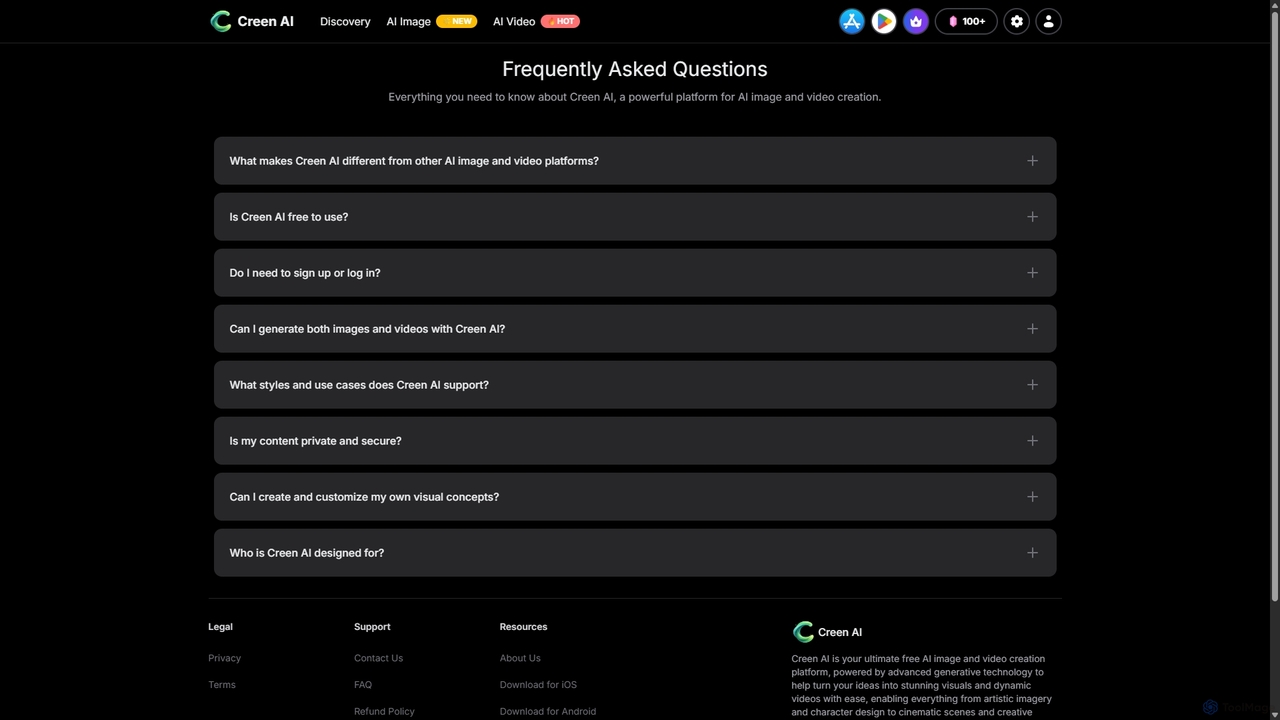Open the Terms link in footer
The image size is (1280, 720).
point(222,685)
